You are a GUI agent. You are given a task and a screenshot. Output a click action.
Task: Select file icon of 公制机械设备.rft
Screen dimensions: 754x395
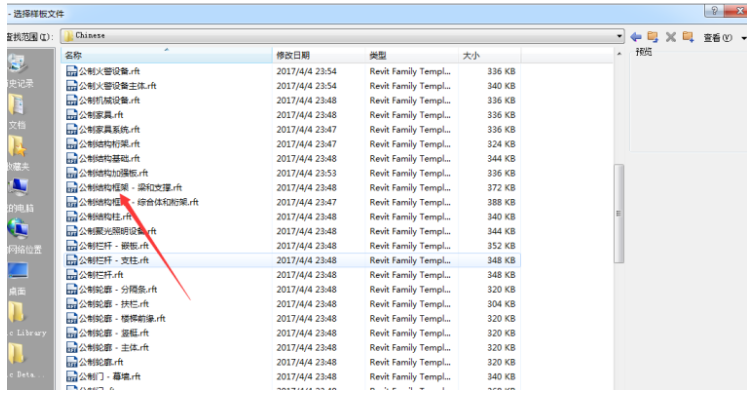72,100
